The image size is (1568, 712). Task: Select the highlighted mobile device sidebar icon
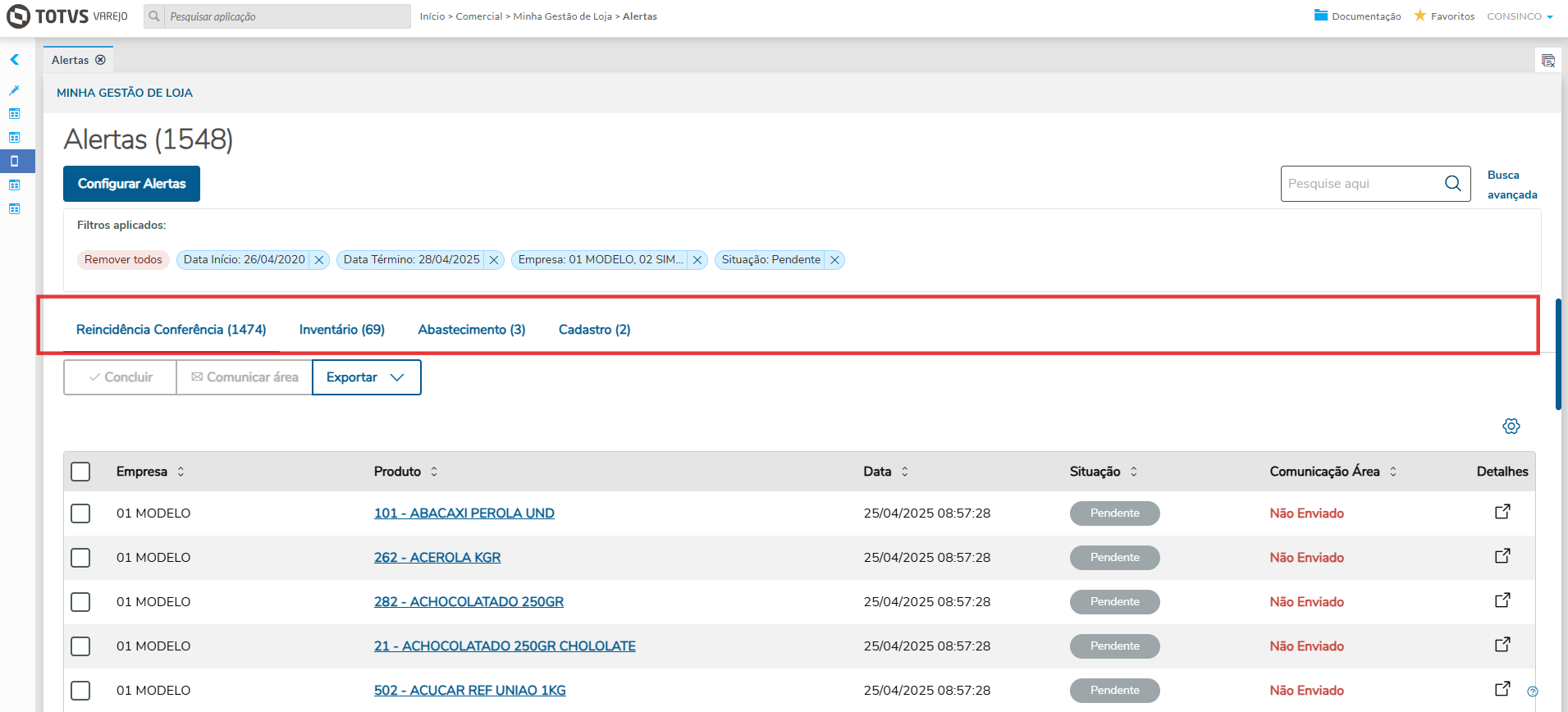tap(14, 161)
